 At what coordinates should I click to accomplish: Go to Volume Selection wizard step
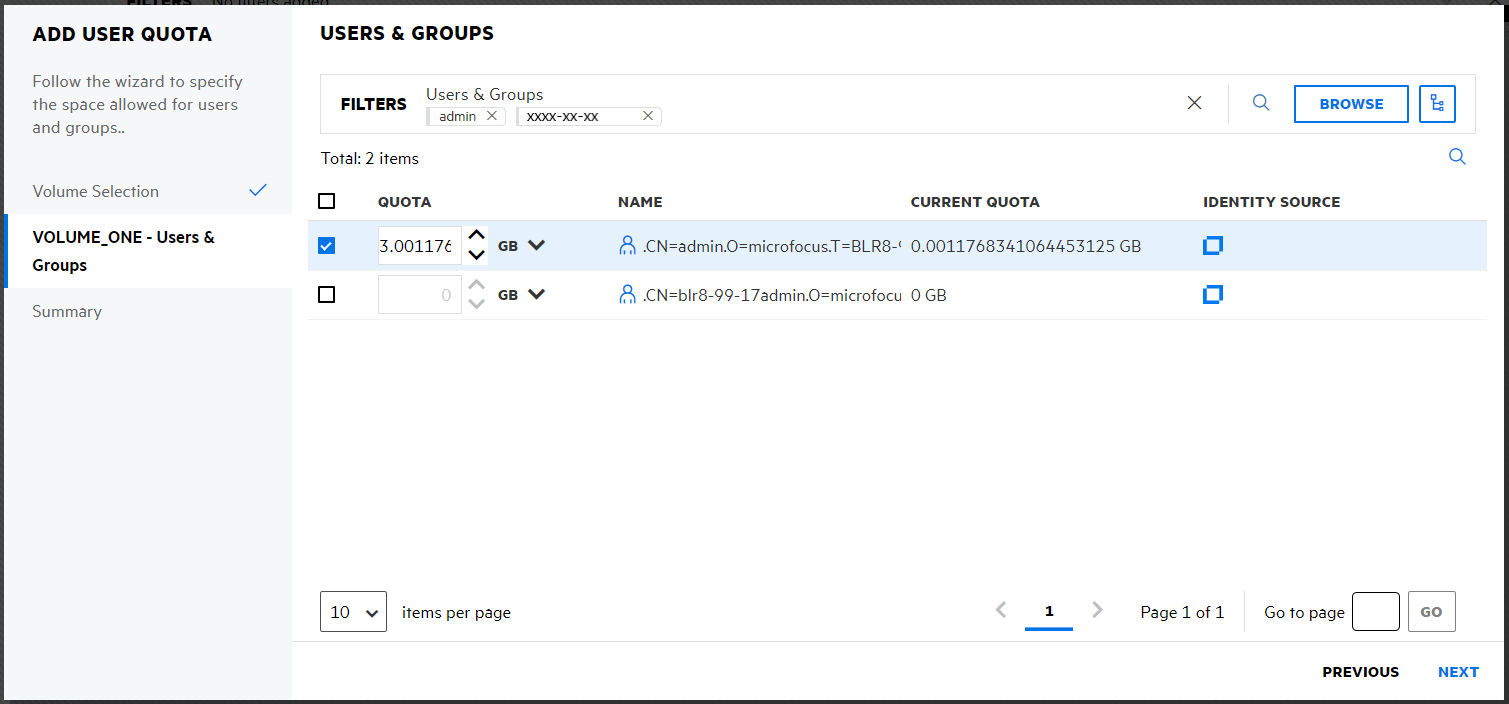pos(96,191)
